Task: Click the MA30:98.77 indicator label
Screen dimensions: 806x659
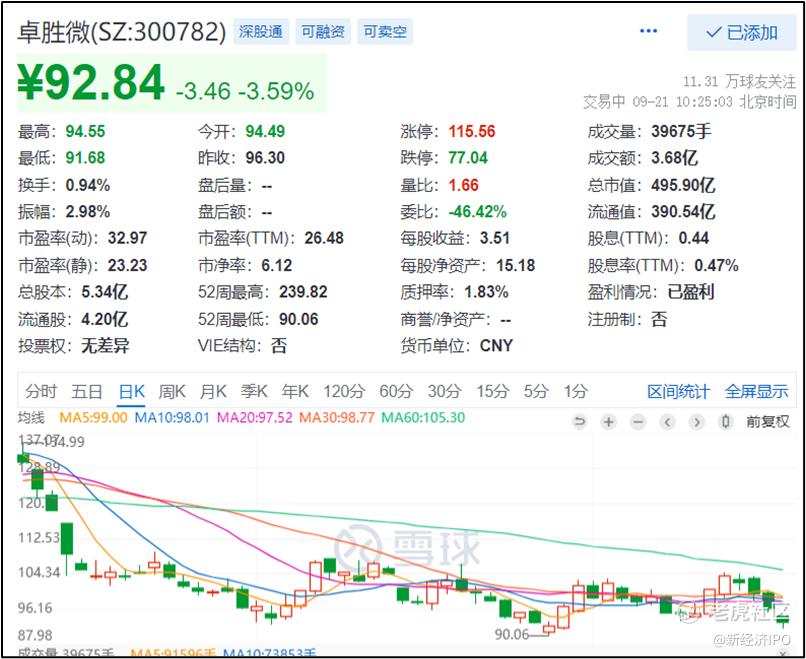Action: (337, 417)
